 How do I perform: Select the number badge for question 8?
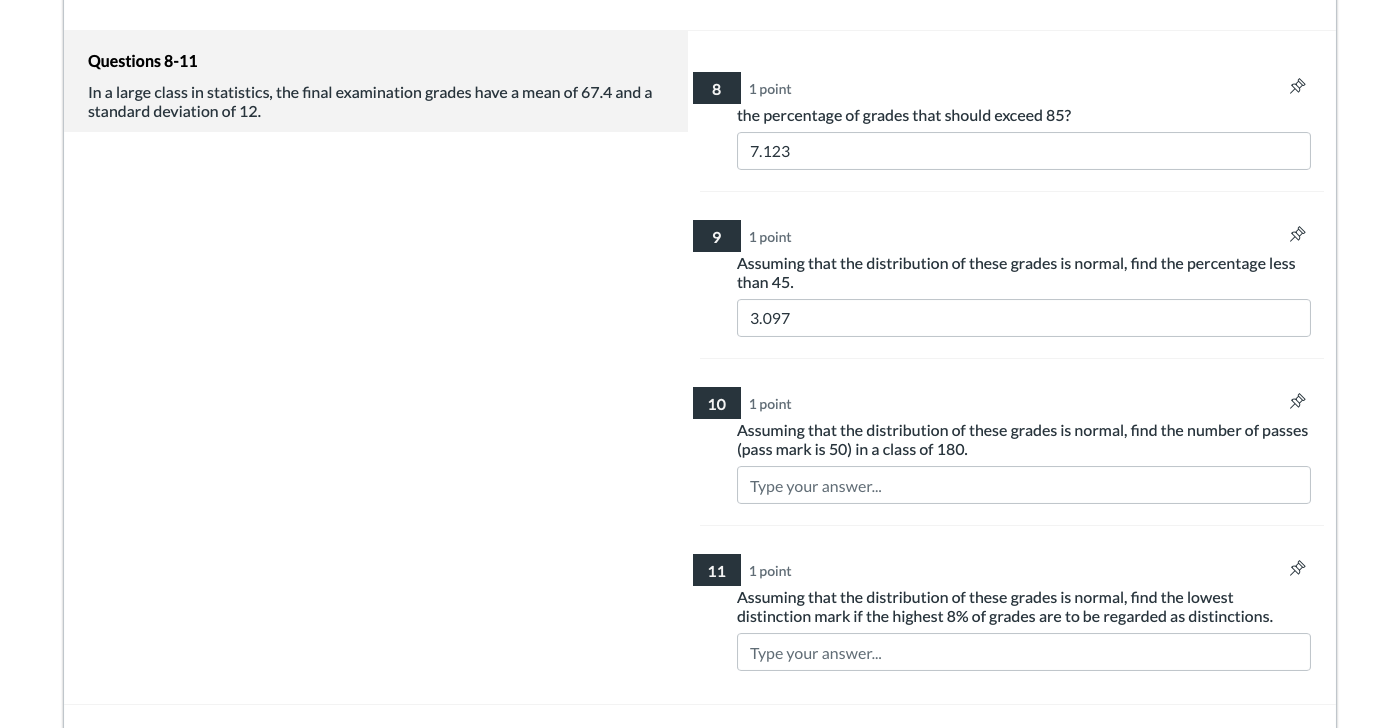[x=716, y=88]
